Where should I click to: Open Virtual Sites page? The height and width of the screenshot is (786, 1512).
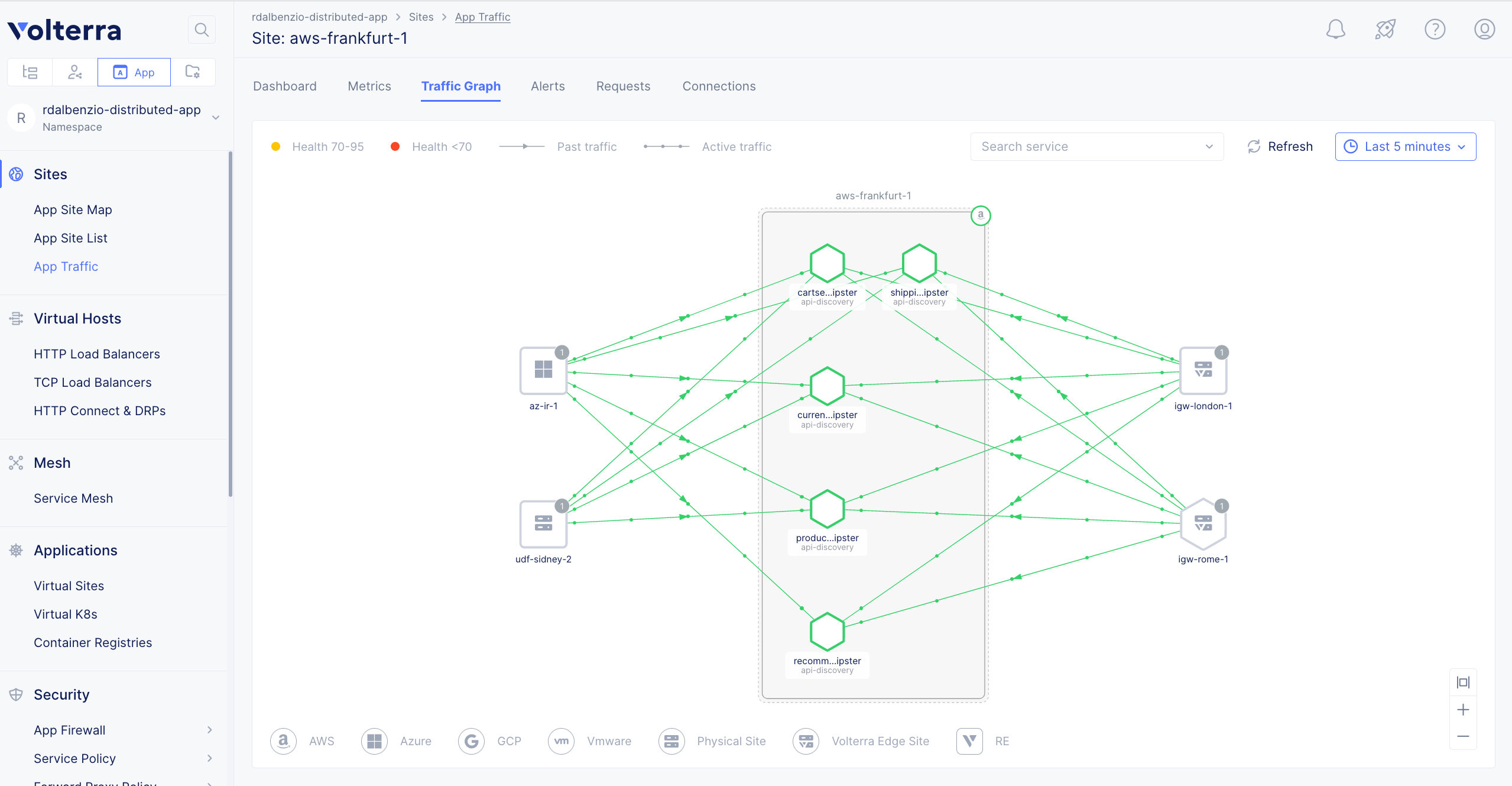coord(69,586)
